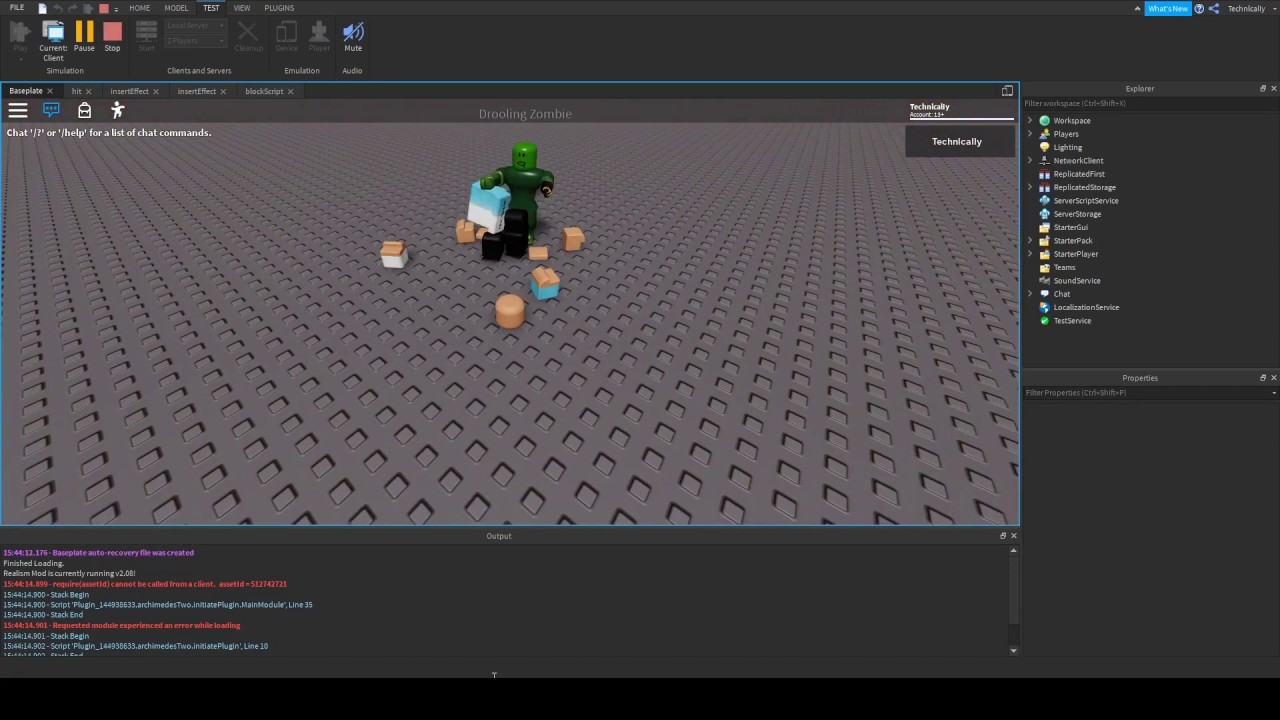Image resolution: width=1280 pixels, height=720 pixels.
Task: Switch to the HOME ribbon tab
Action: [x=139, y=8]
